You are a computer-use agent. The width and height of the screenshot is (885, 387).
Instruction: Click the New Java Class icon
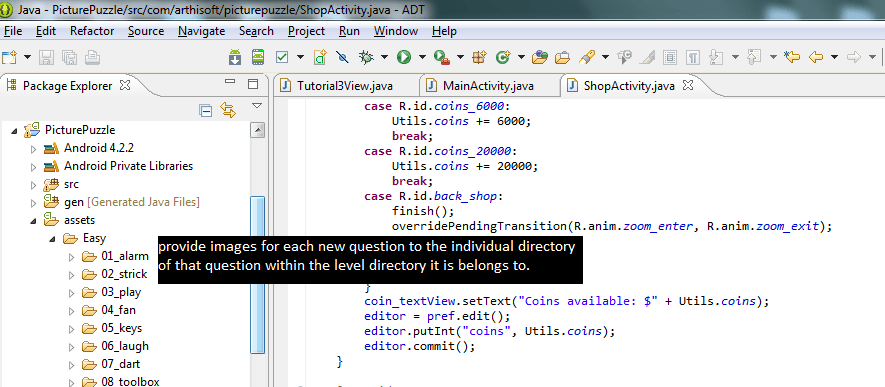(x=503, y=57)
